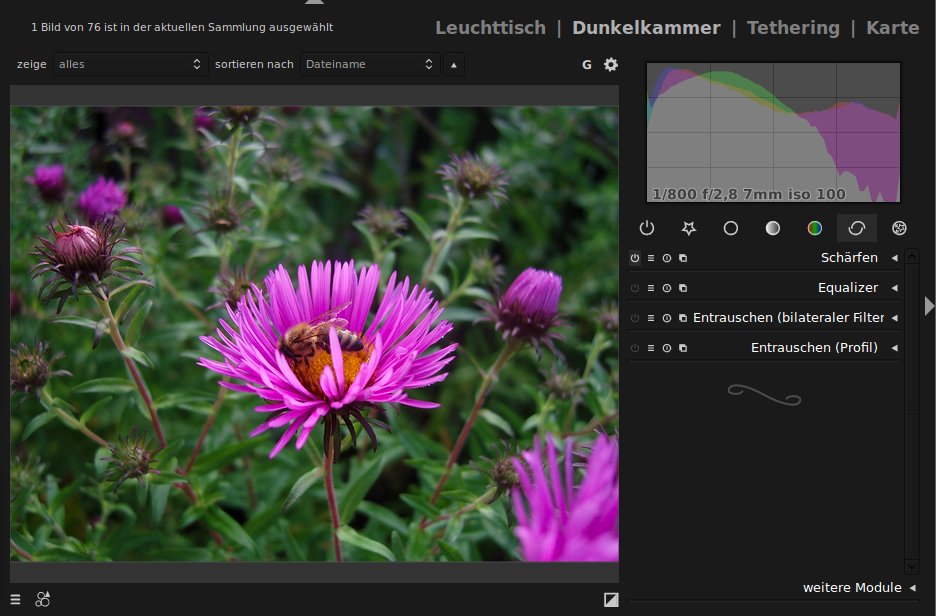Switch to the Leuchttisch view
Screen dimensions: 936x616
tap(491, 27)
